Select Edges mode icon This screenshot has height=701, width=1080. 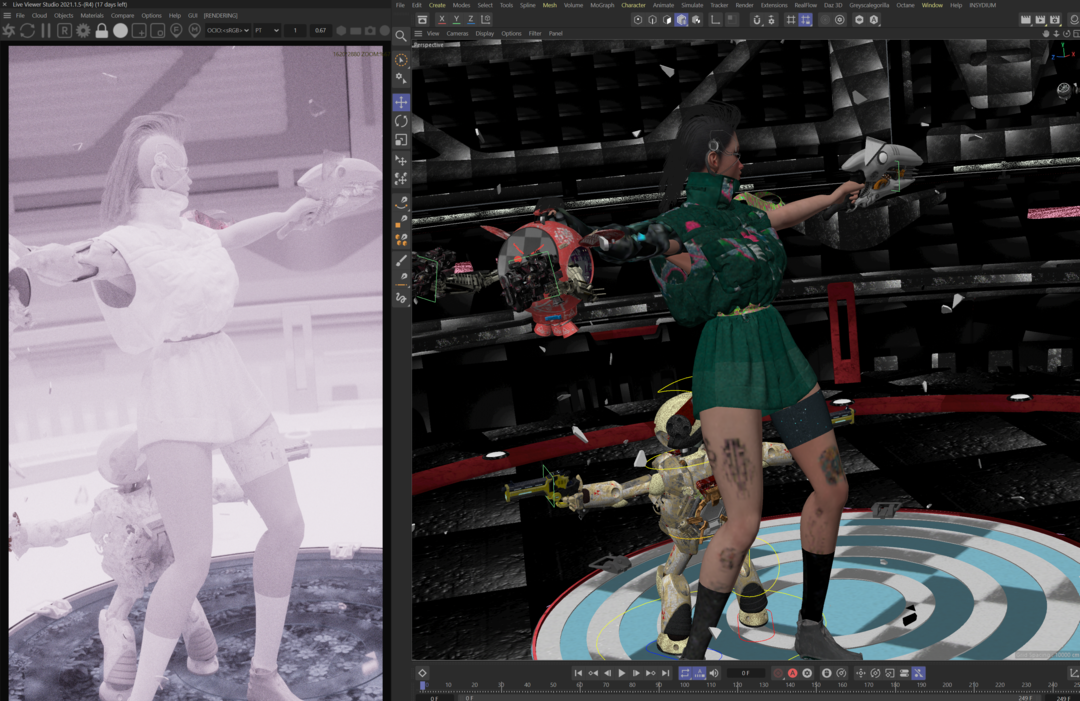tap(652, 20)
